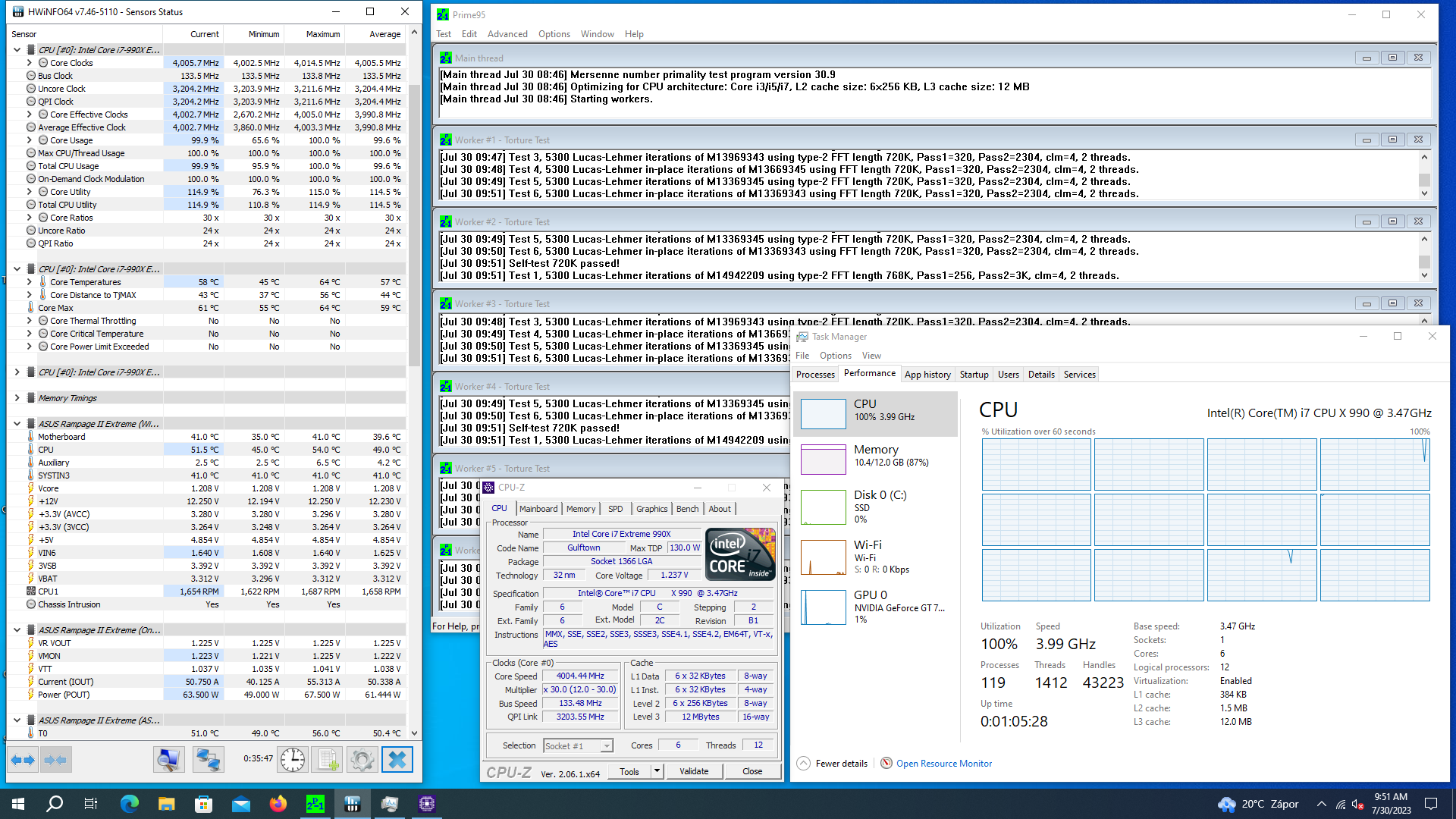Open HWiNFO network computers icon
Image resolution: width=1456 pixels, height=819 pixels.
pyautogui.click(x=207, y=759)
